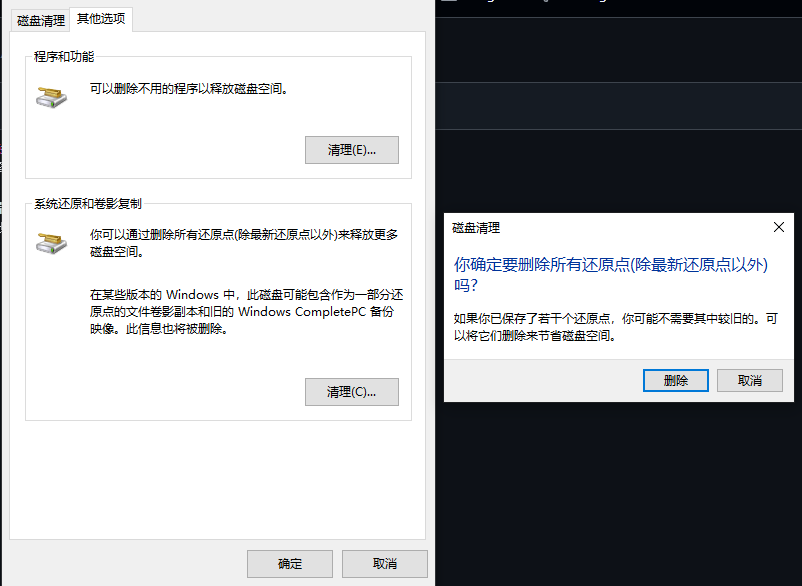Click the 清理(C)... button under 系统还原和卷影复制

[x=352, y=391]
